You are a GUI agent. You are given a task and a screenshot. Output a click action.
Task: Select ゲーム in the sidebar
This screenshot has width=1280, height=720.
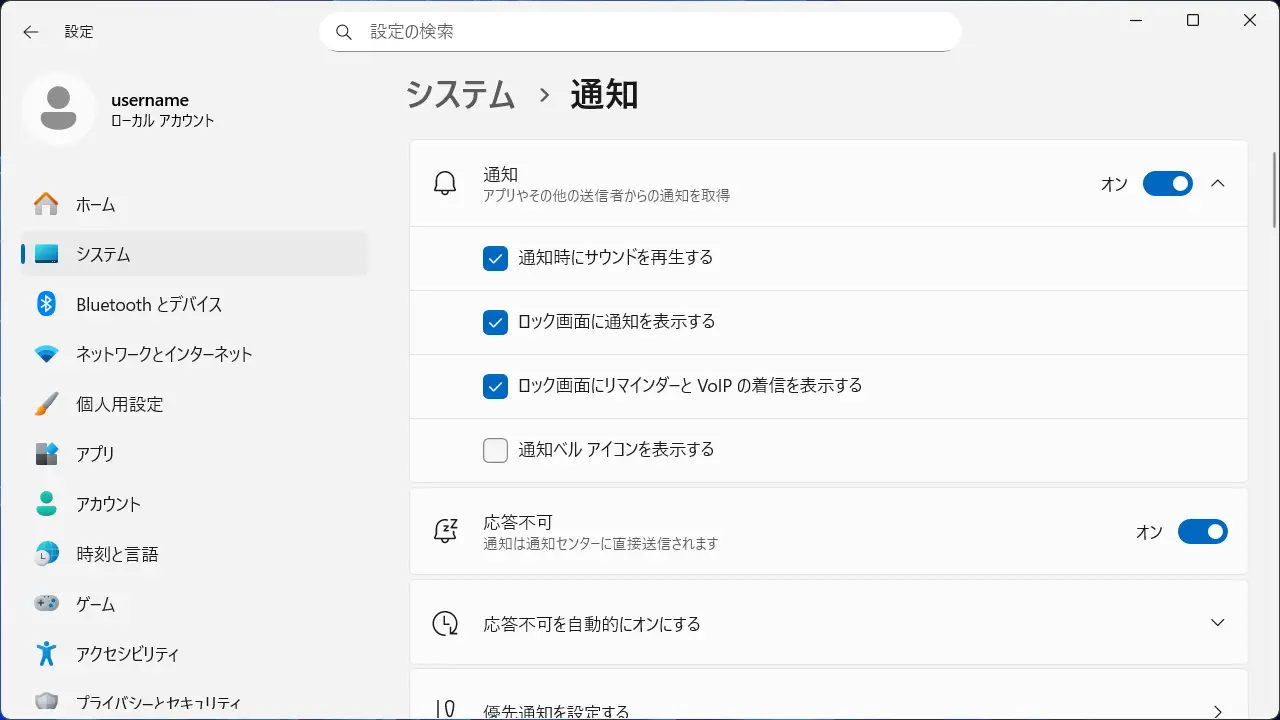coord(96,604)
